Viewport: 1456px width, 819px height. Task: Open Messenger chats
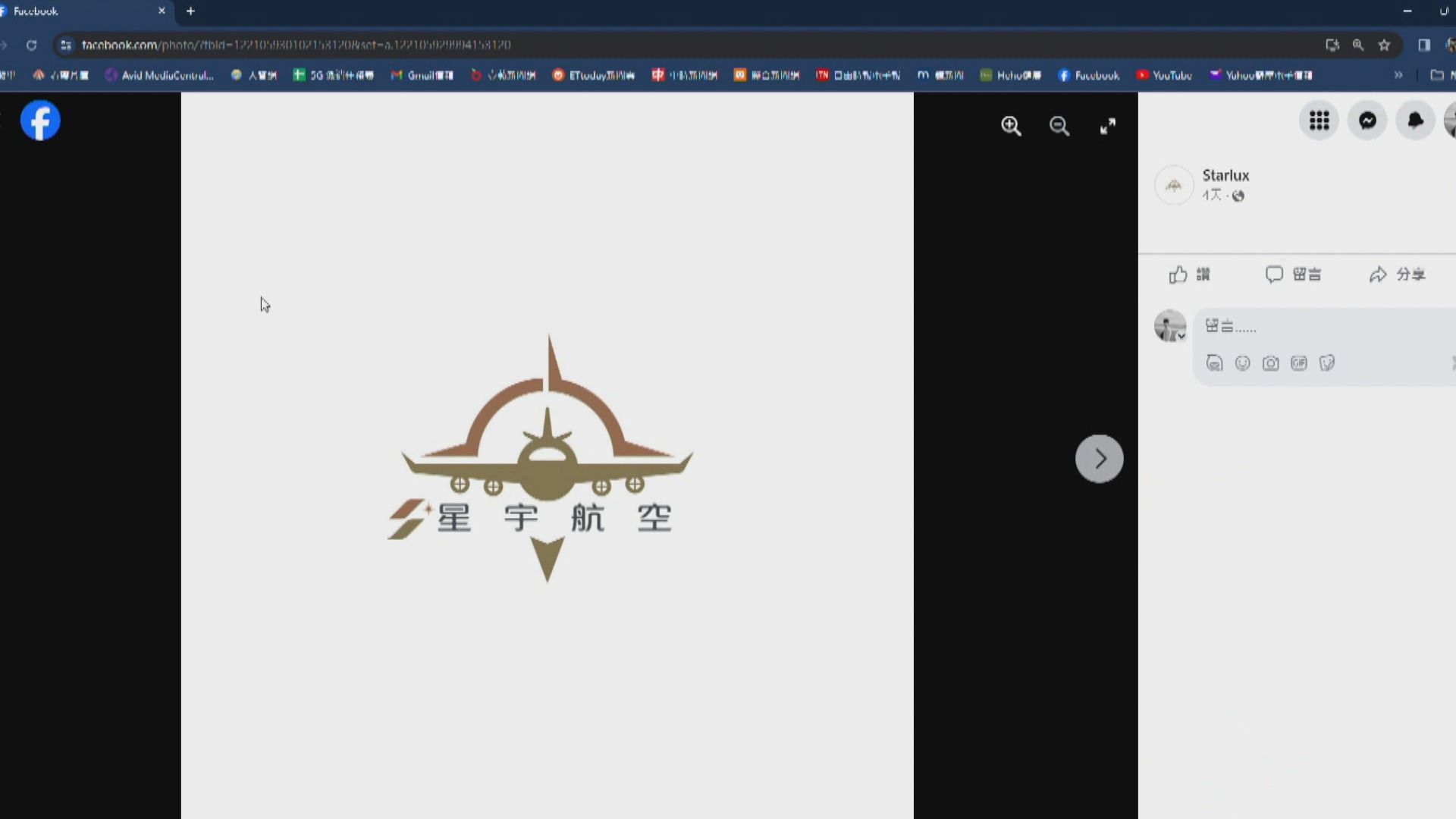tap(1367, 121)
